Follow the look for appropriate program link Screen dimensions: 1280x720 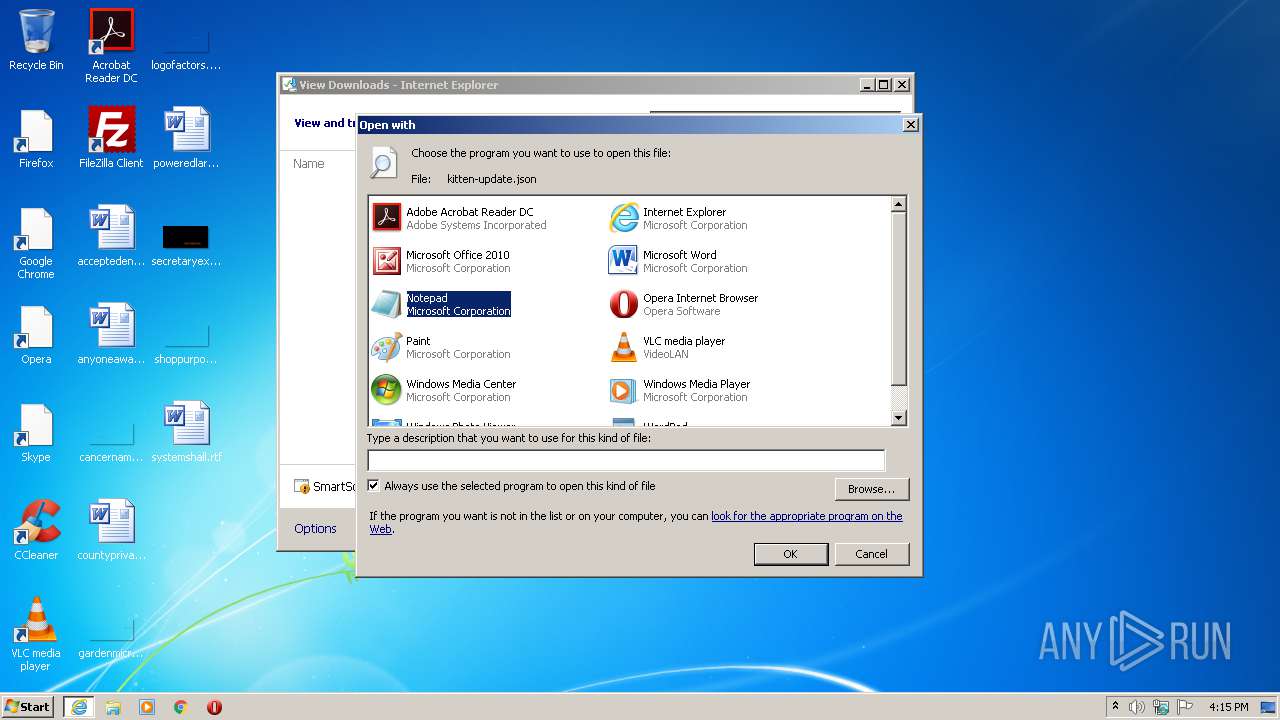(x=806, y=516)
